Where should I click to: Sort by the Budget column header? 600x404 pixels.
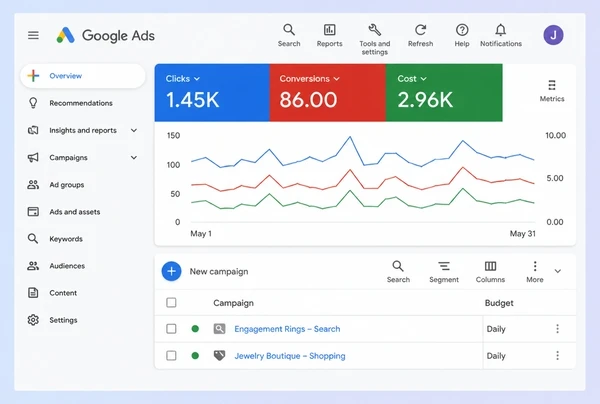click(x=499, y=303)
